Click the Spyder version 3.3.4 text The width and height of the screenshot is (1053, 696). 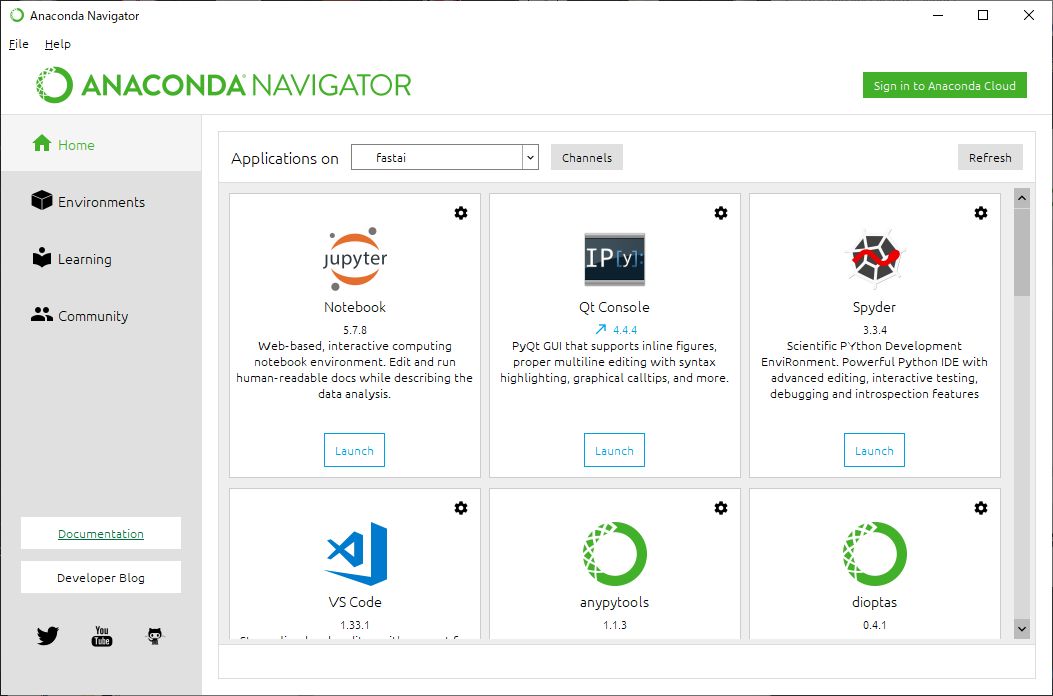pos(874,330)
